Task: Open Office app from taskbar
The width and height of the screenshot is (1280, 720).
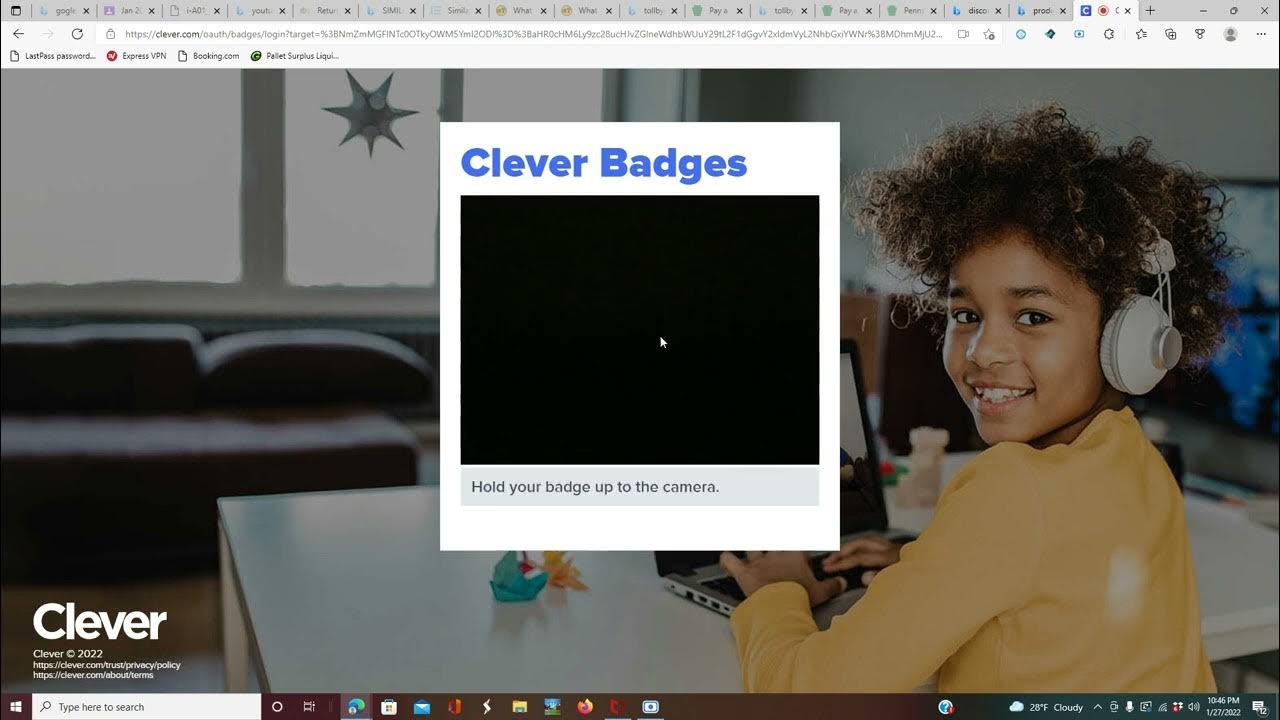Action: pyautogui.click(x=455, y=707)
